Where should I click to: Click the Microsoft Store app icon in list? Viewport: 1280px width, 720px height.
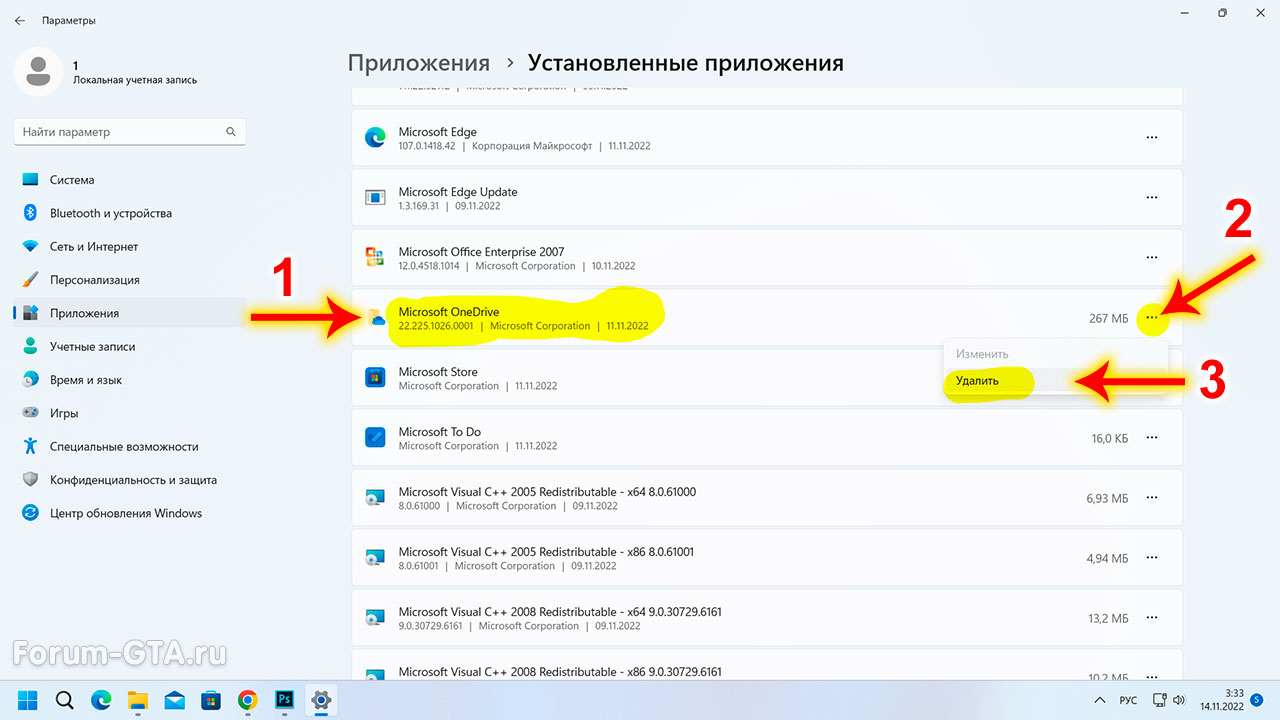tap(375, 378)
